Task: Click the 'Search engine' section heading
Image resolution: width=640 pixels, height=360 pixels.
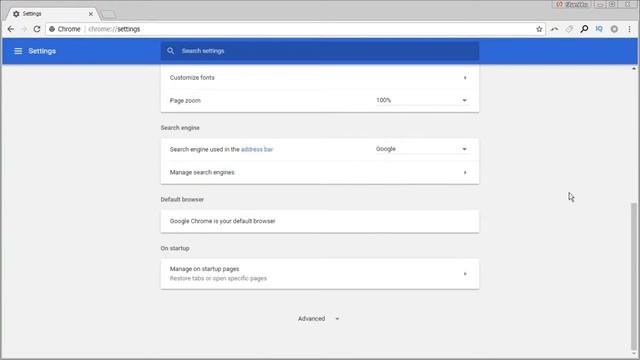Action: tap(180, 128)
